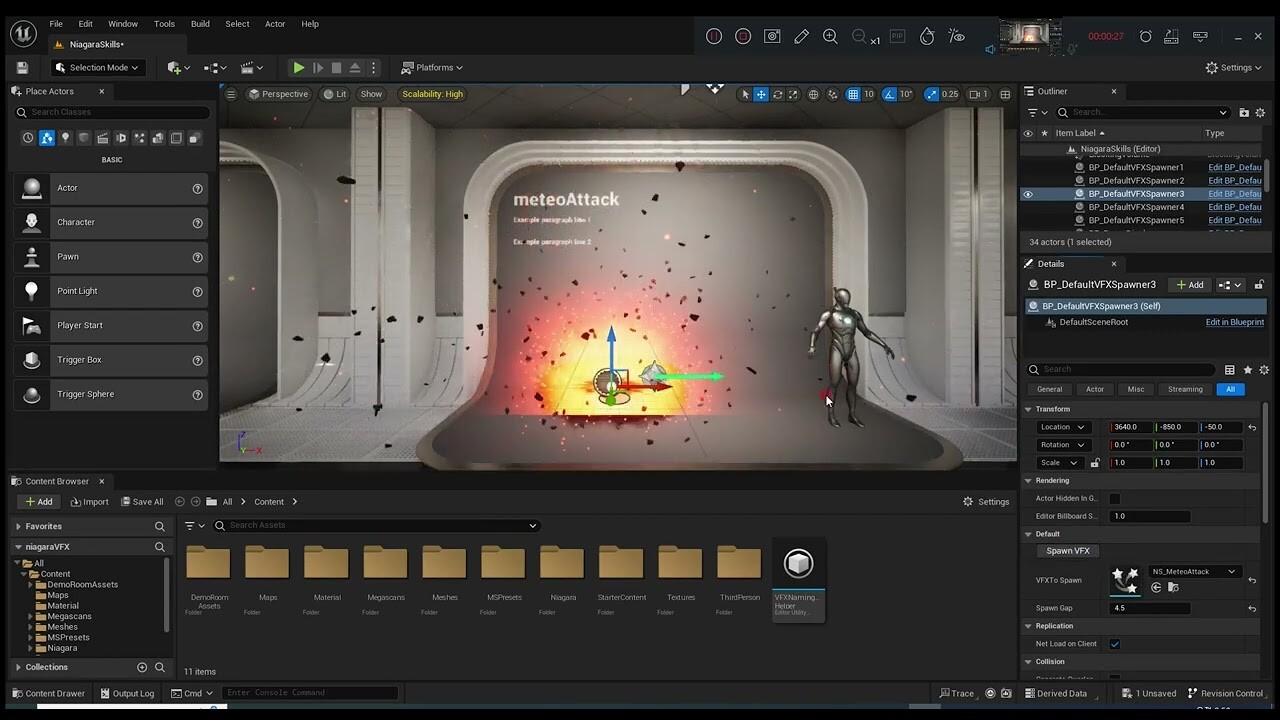This screenshot has height=720, width=1280.
Task: Select the scale transform tool in viewport
Action: point(794,94)
